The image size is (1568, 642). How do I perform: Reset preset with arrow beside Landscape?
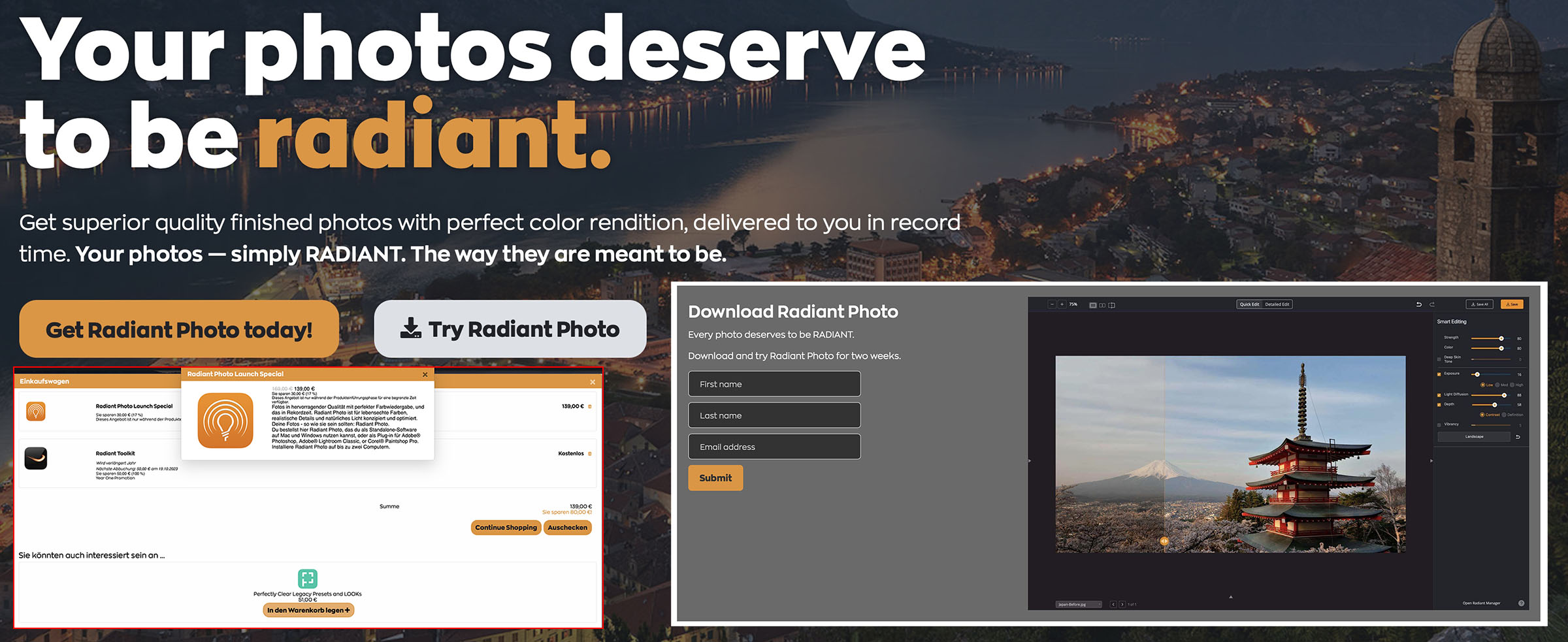click(x=1518, y=437)
